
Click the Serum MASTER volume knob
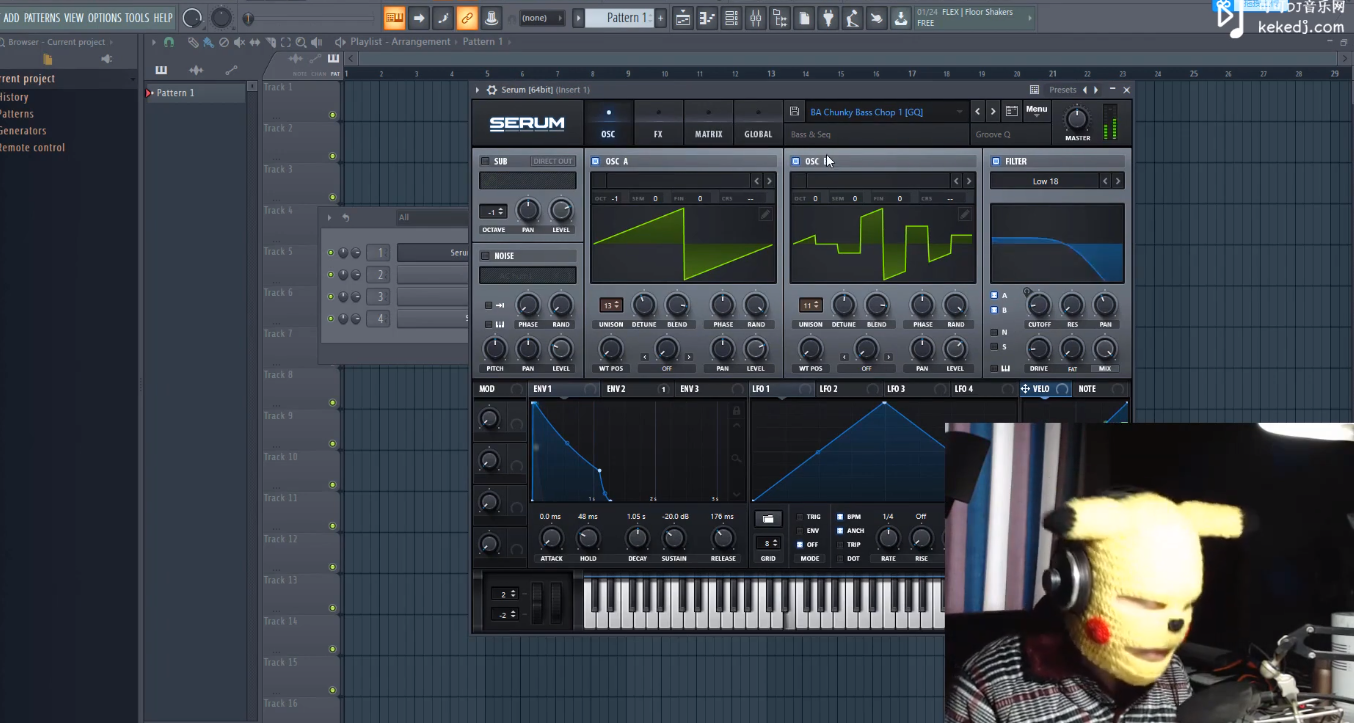click(x=1077, y=119)
